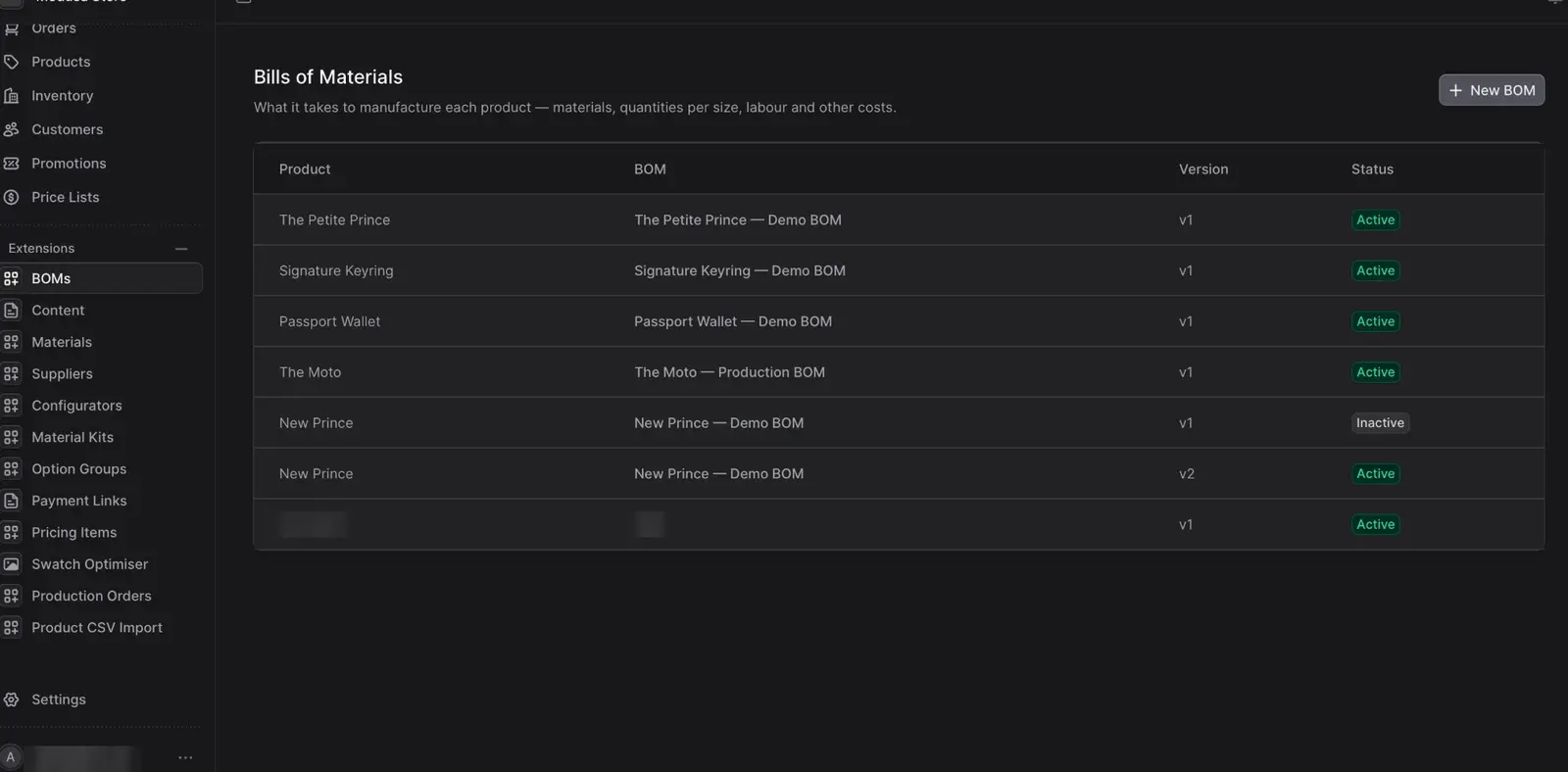Click the user avatar letter A

(x=11, y=757)
